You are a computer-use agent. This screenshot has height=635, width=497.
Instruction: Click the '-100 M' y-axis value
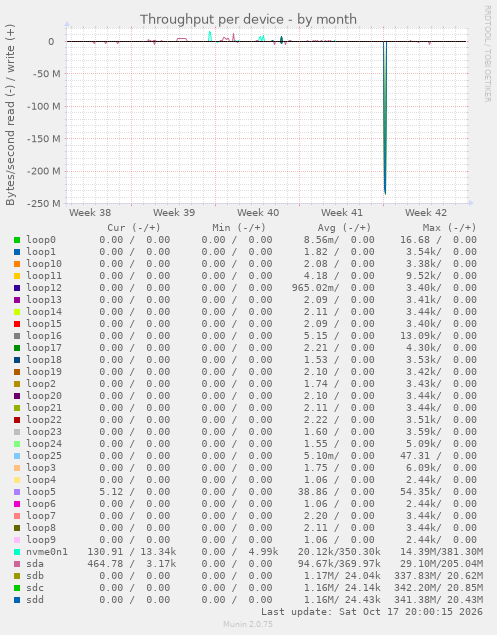click(43, 107)
